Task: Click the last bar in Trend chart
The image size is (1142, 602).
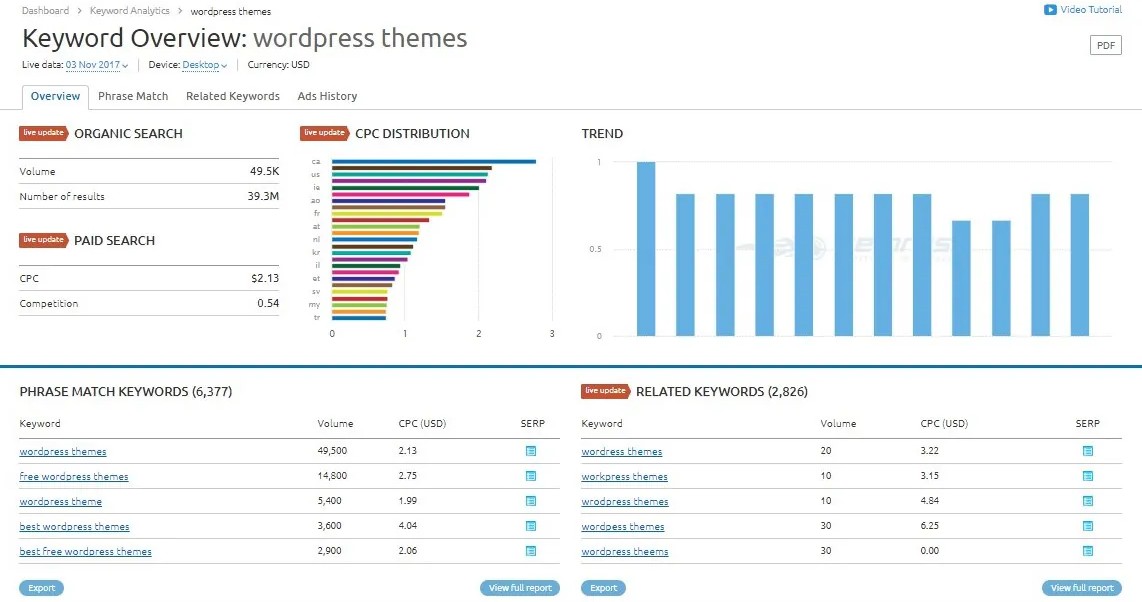Action: coord(1079,265)
